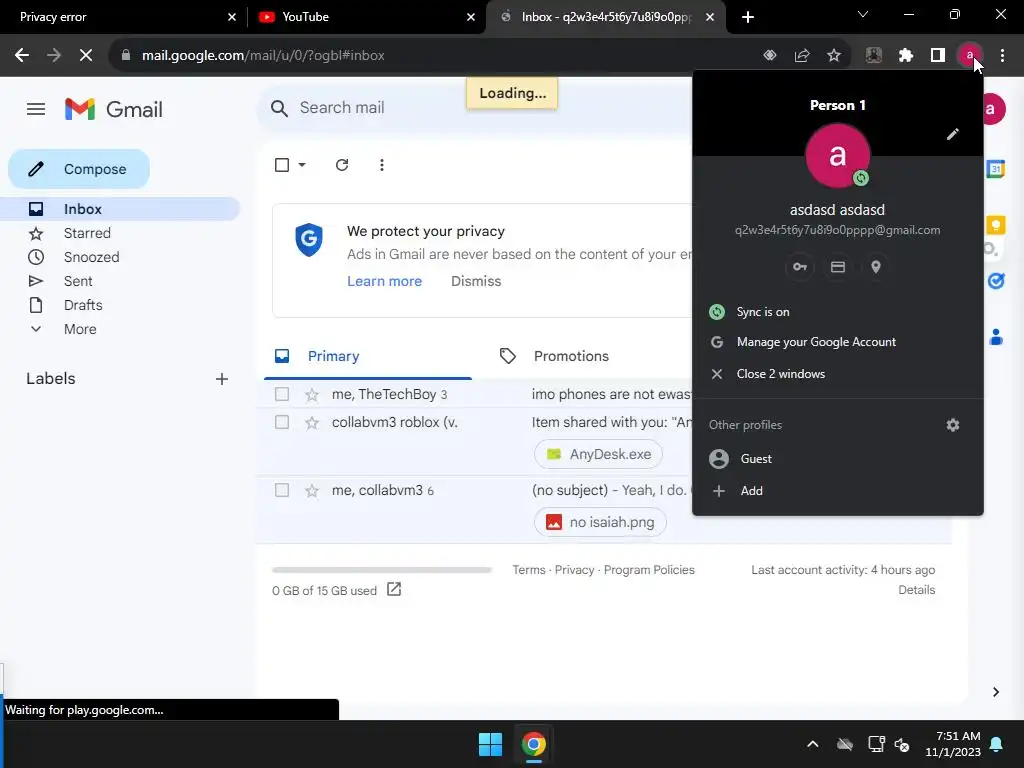Open select dropdown arrow beside checkbox
Image resolution: width=1024 pixels, height=768 pixels.
302,165
